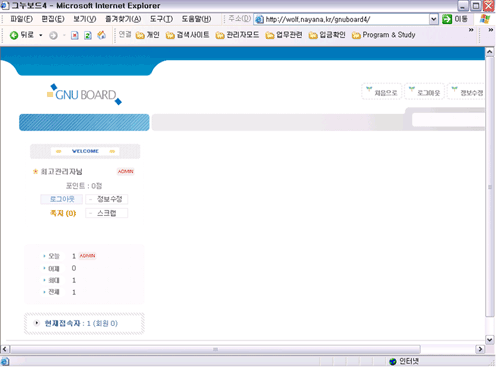
Task: Click the status bar page icon at left
Action: [5, 361]
